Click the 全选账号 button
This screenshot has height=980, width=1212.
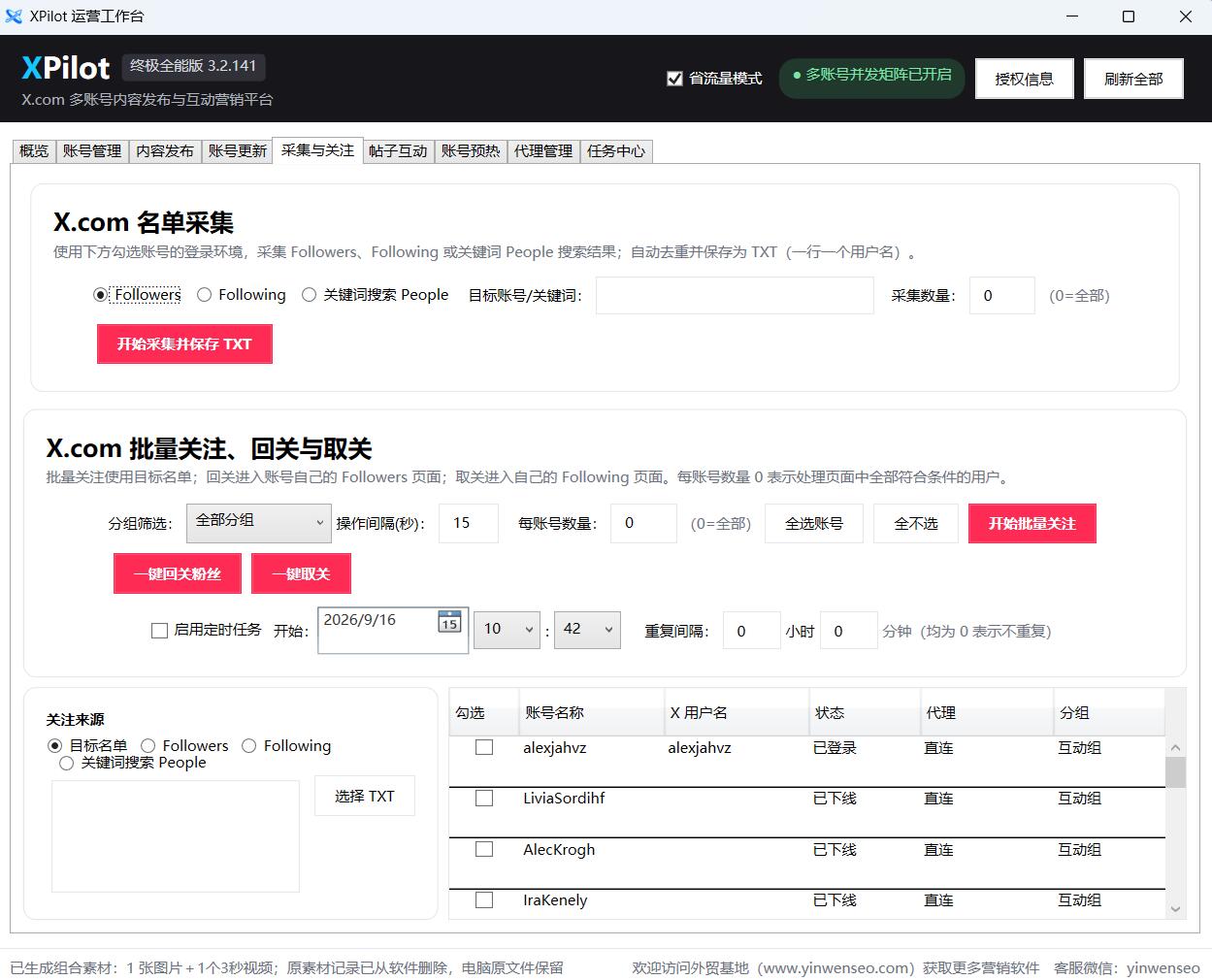[x=814, y=523]
